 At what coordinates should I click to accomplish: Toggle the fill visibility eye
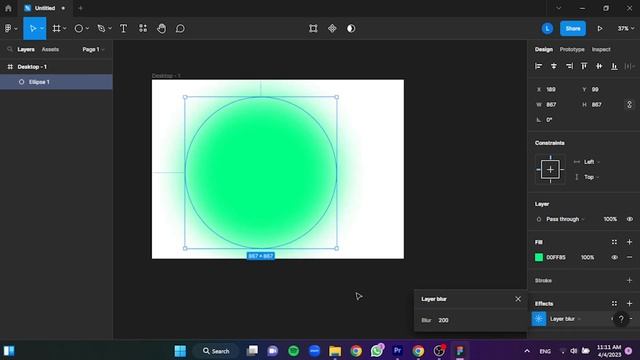614,258
